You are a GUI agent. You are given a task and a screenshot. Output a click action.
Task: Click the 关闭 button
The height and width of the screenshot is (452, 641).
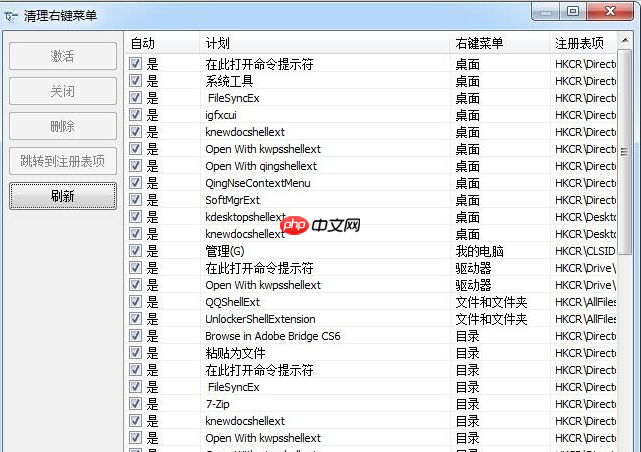[x=63, y=91]
